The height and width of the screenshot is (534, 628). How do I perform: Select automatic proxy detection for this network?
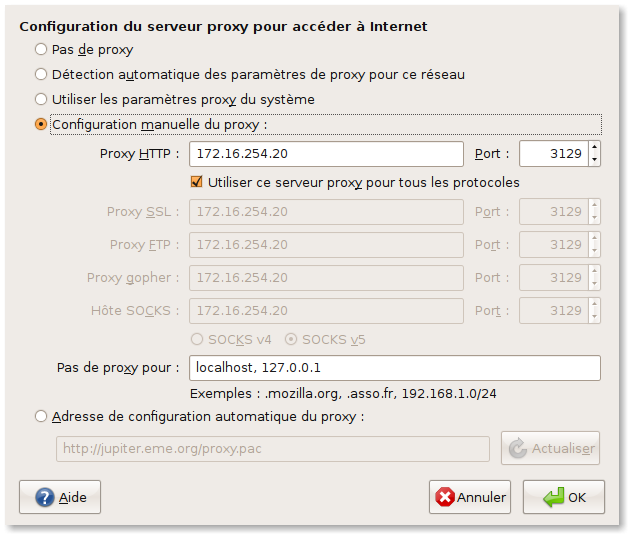(x=41, y=74)
